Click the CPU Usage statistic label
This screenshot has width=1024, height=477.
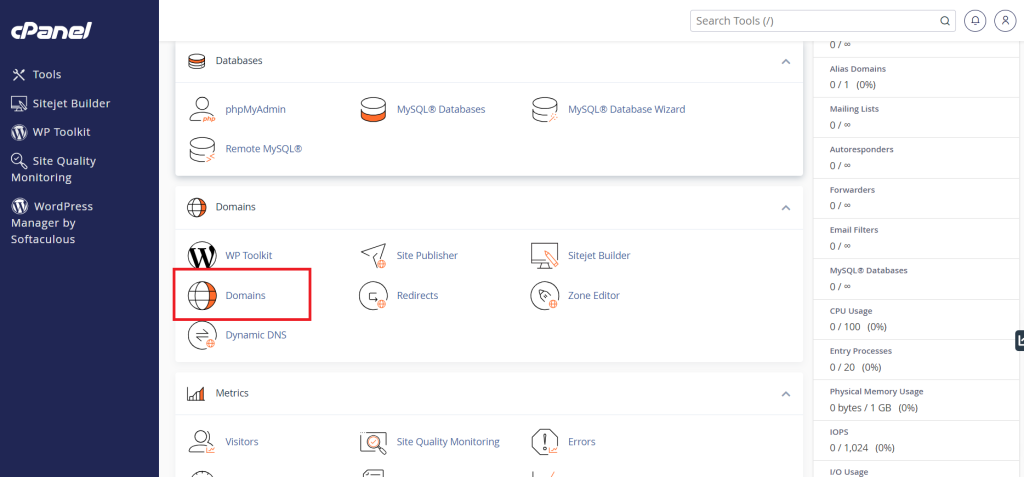(x=851, y=311)
